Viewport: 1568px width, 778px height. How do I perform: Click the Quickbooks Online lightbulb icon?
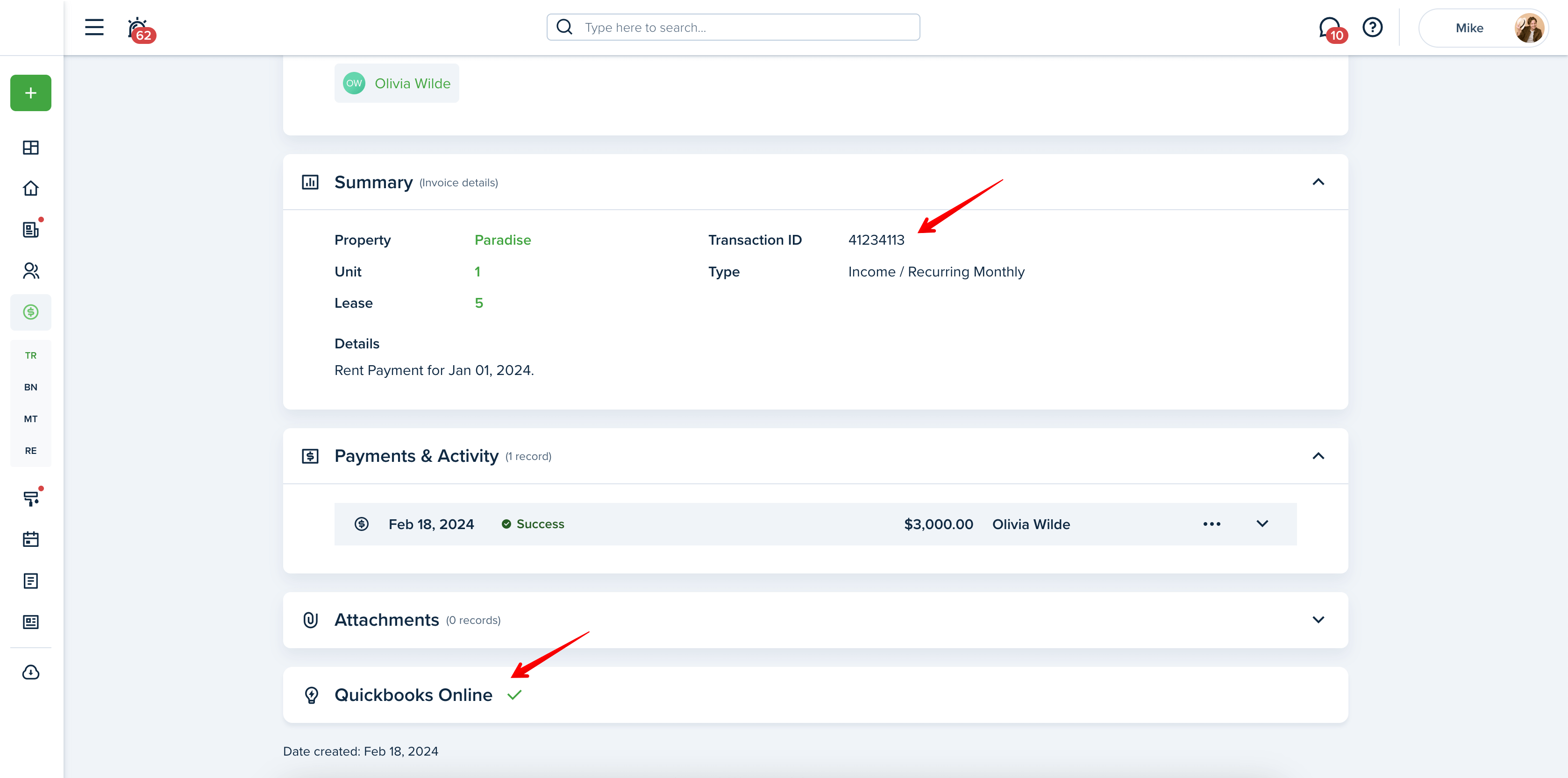pyautogui.click(x=311, y=695)
